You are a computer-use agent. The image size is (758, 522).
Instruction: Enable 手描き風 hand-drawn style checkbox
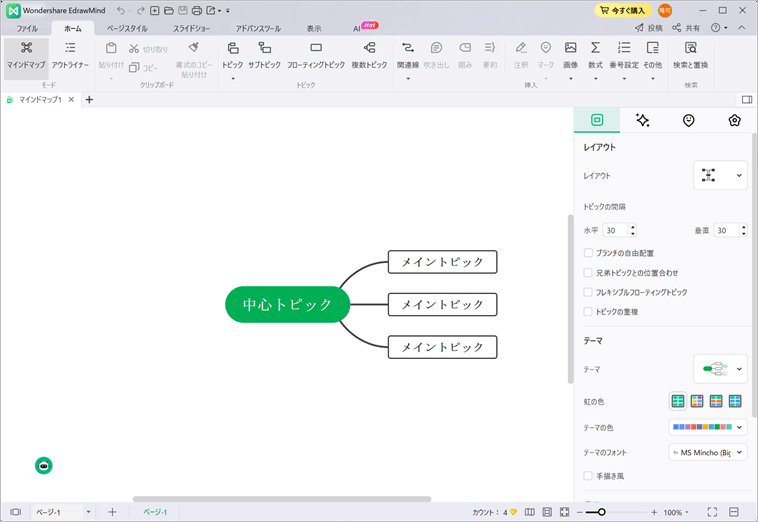coord(588,476)
